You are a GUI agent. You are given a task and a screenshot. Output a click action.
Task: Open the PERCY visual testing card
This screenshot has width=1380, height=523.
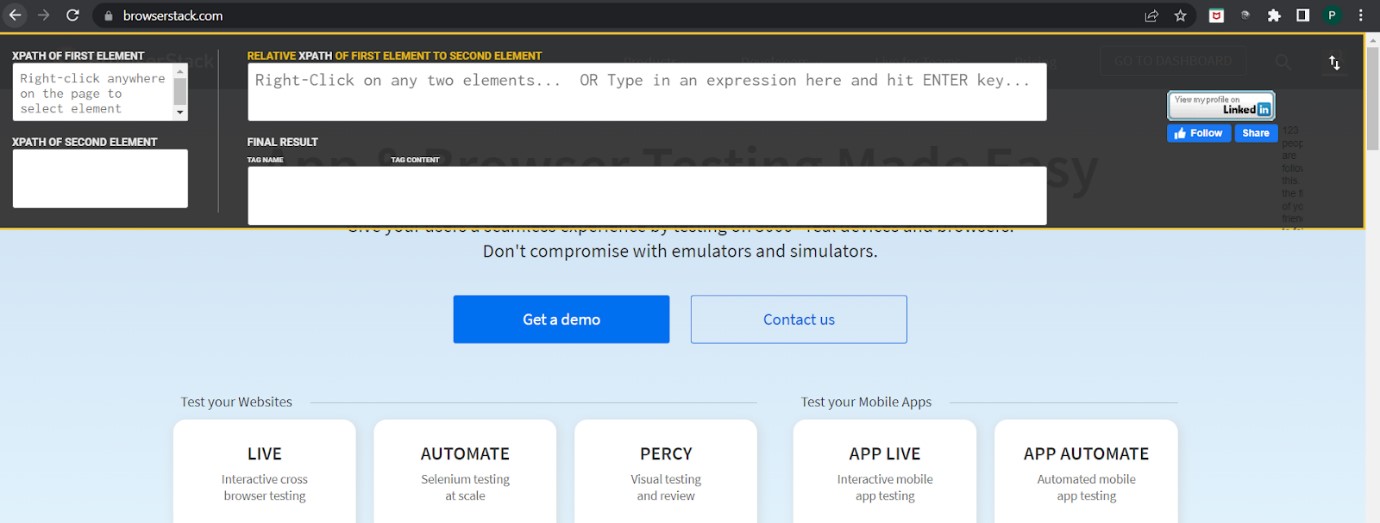tap(666, 471)
